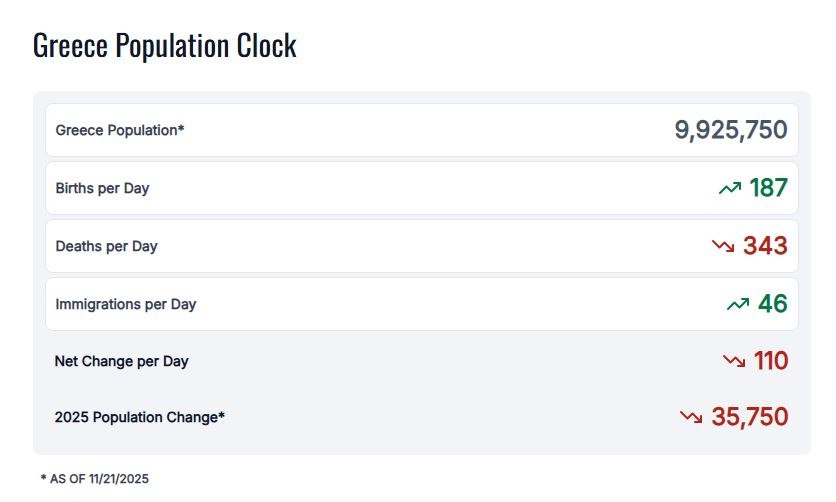Click the red downward trend icon beside Deaths
This screenshot has width=836, height=502.
[x=723, y=246]
